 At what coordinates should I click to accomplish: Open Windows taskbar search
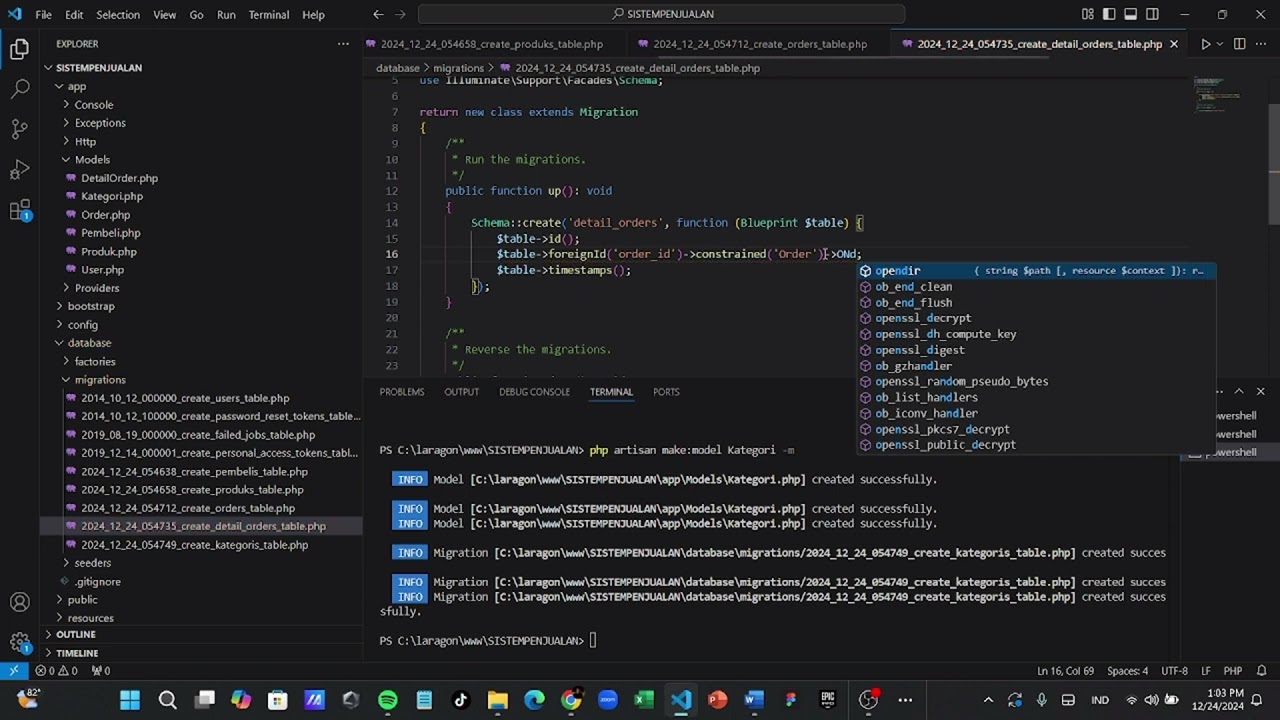[167, 700]
